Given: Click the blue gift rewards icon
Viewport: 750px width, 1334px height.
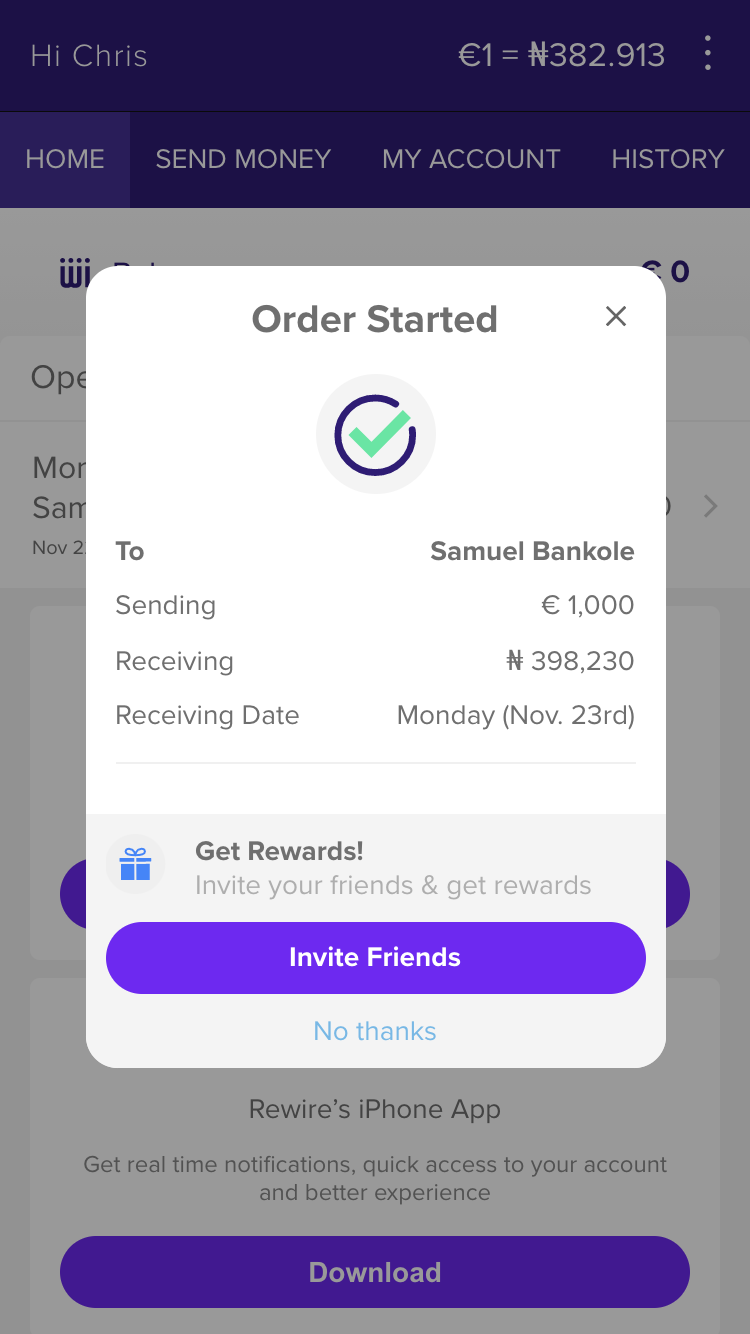Looking at the screenshot, I should (135, 864).
